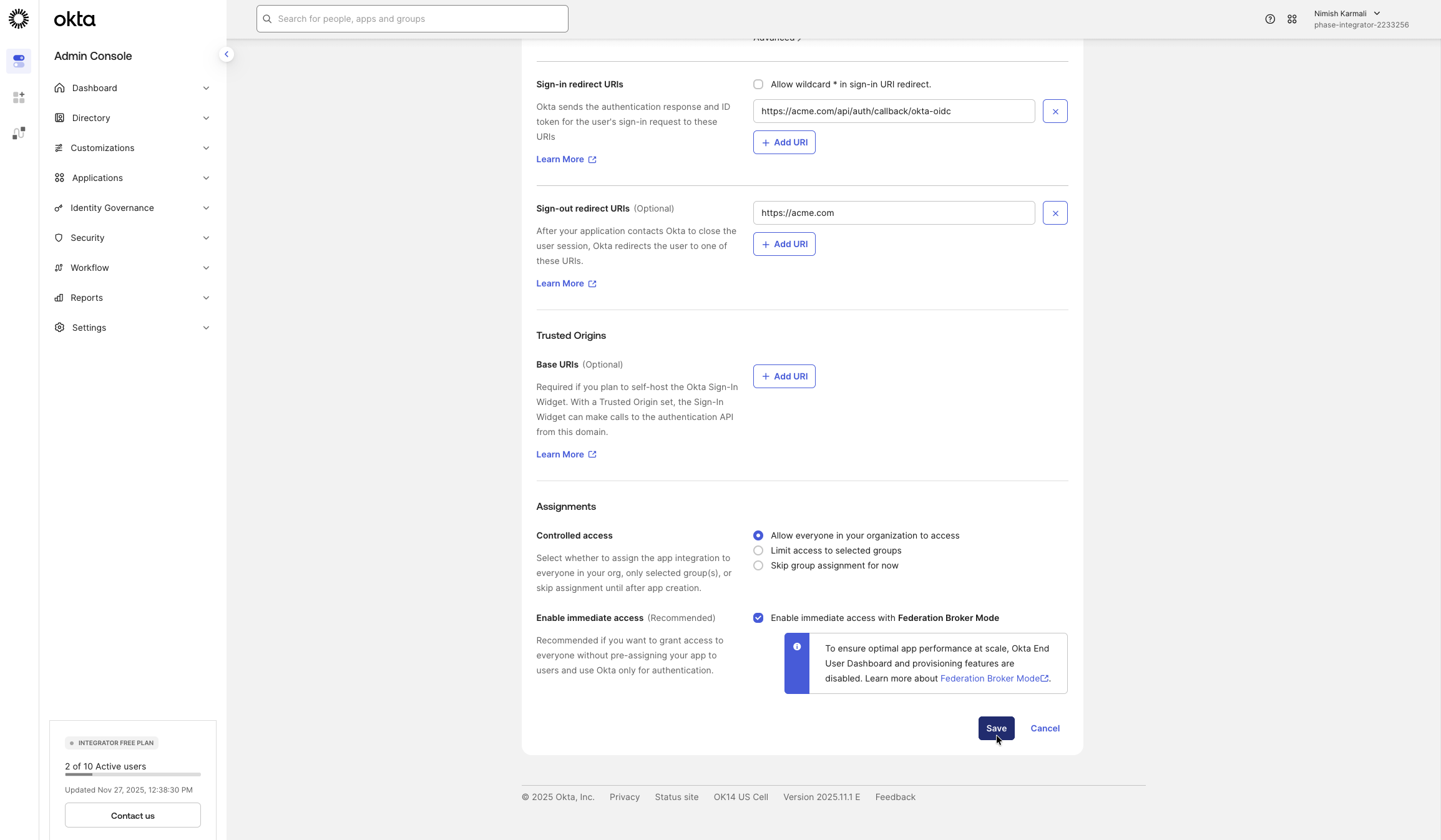This screenshot has width=1441, height=840.
Task: Expand the Dashboard menu chevron
Action: pyautogui.click(x=206, y=88)
